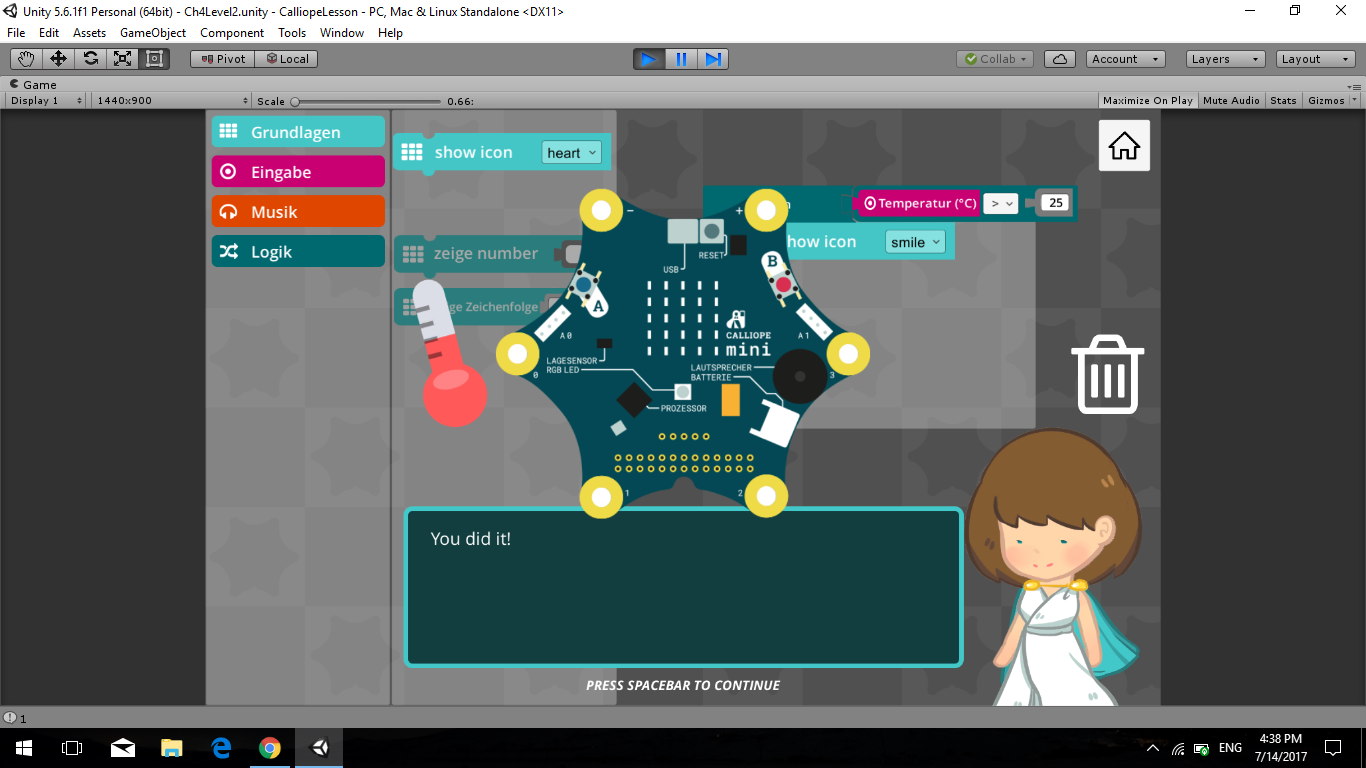The height and width of the screenshot is (768, 1366).
Task: Click the yellow pin labeled 1
Action: click(601, 497)
